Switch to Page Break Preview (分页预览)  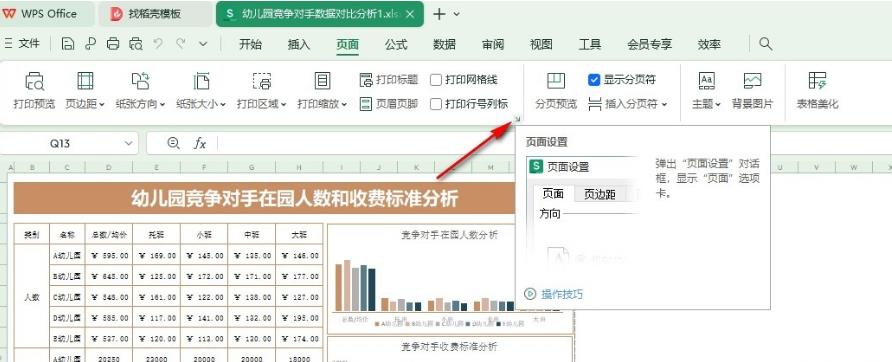tap(556, 91)
